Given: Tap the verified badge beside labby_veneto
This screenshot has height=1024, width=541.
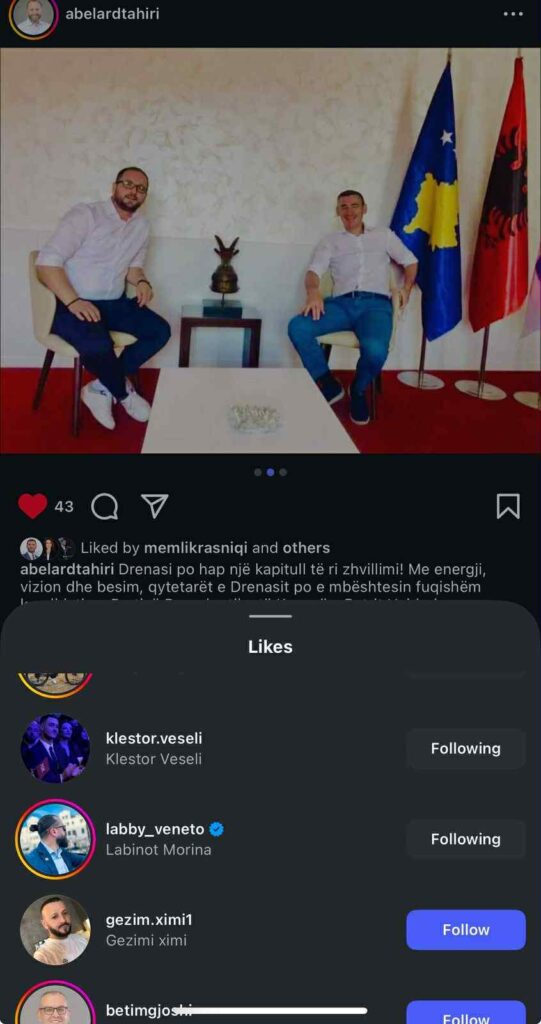Looking at the screenshot, I should [217, 829].
